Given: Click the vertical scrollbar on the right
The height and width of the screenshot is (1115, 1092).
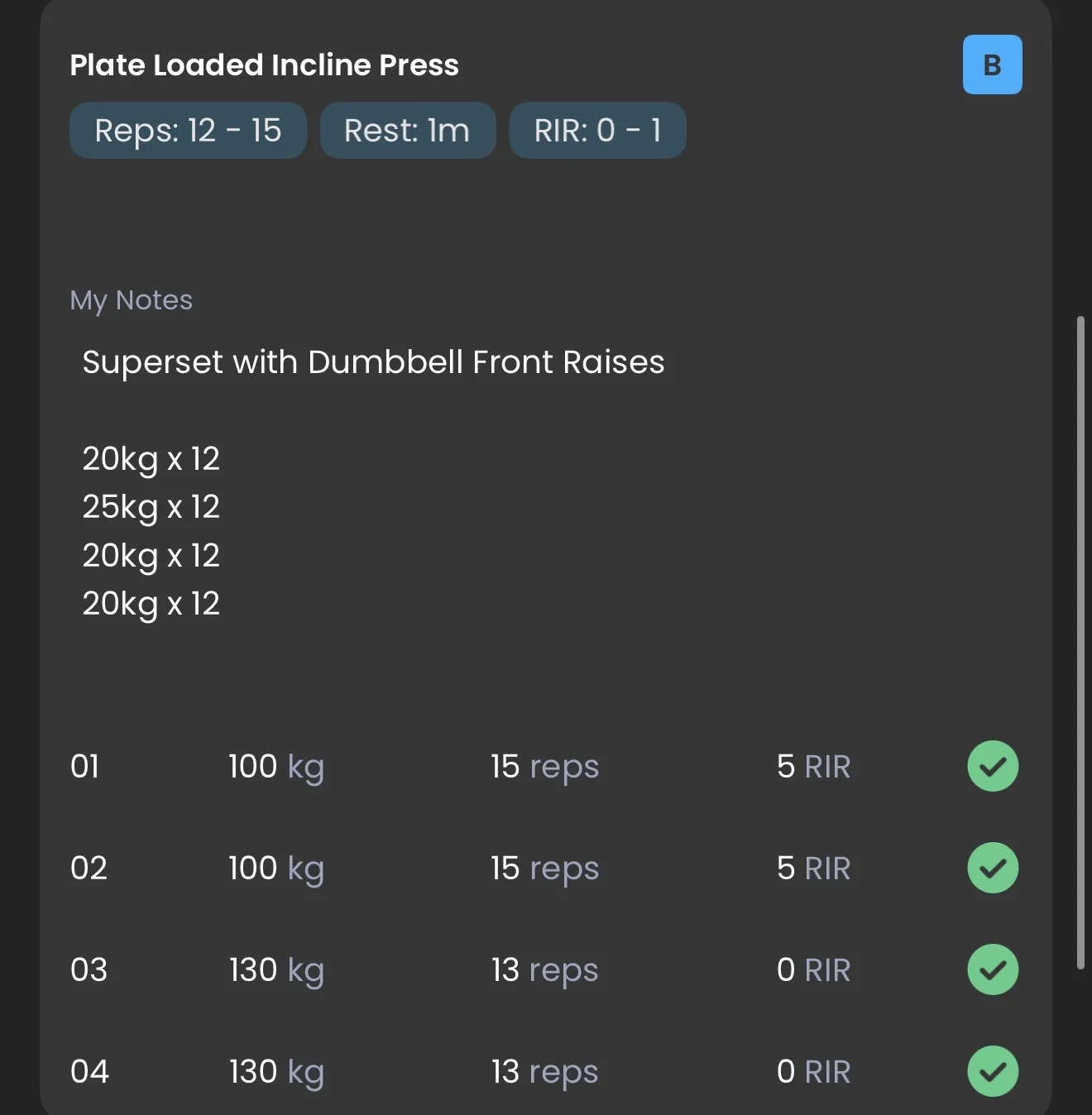Looking at the screenshot, I should [x=1080, y=642].
